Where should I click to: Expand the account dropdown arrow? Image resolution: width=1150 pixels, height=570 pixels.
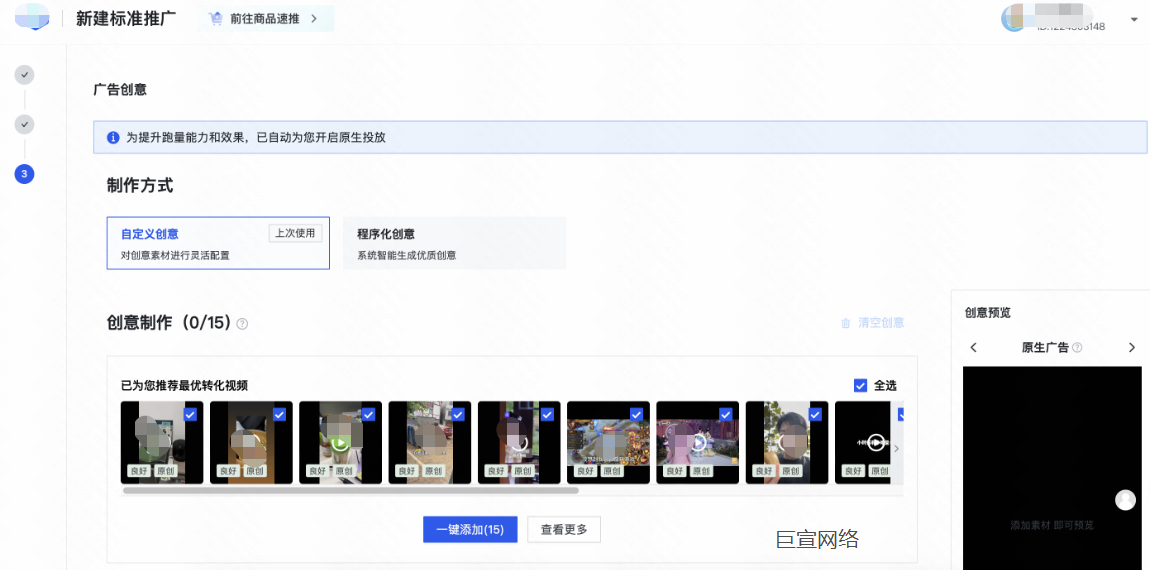point(1135,21)
